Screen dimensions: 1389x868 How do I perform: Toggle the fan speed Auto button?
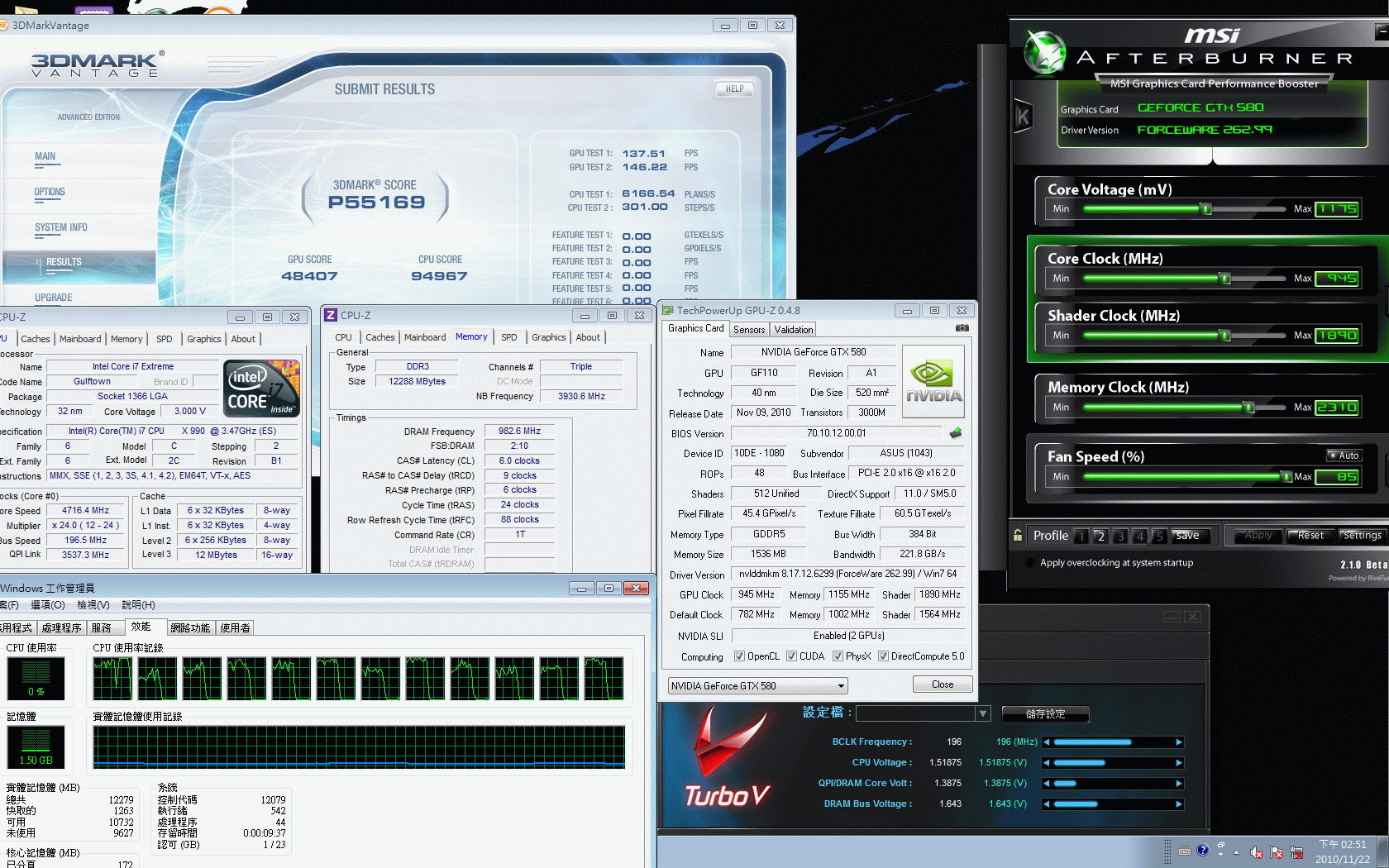(x=1344, y=455)
